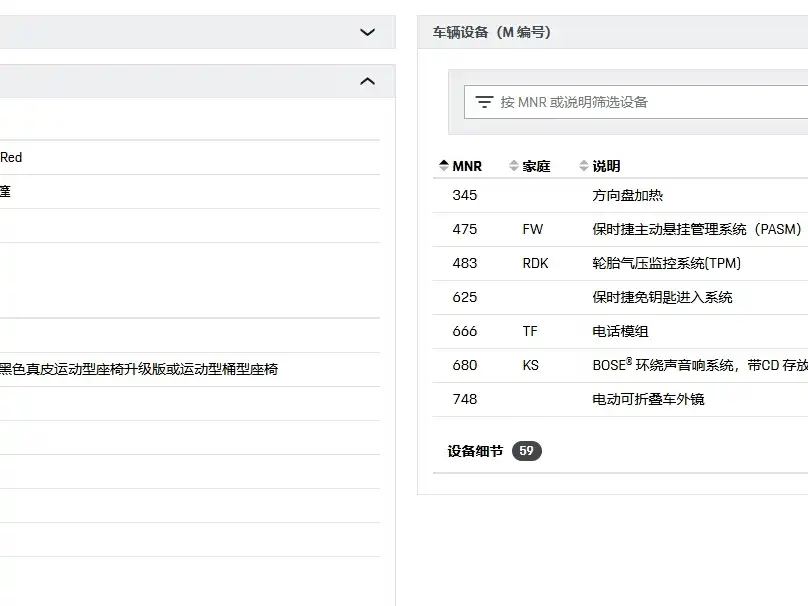Select 轮胎气压监控系统(TPM) description
This screenshot has height=606, width=808.
pyautogui.click(x=667, y=263)
